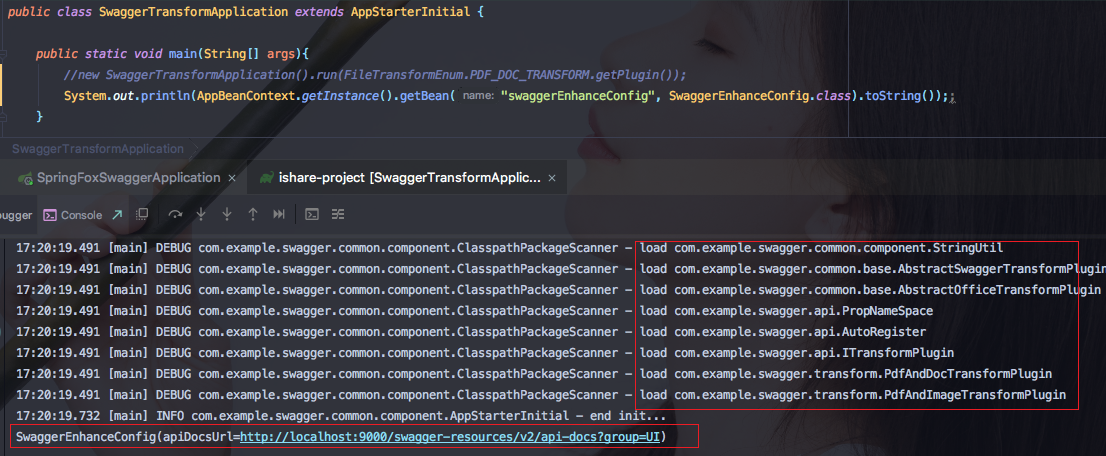Click log line loading ITransformPlugin
The image size is (1106, 456).
coord(485,353)
